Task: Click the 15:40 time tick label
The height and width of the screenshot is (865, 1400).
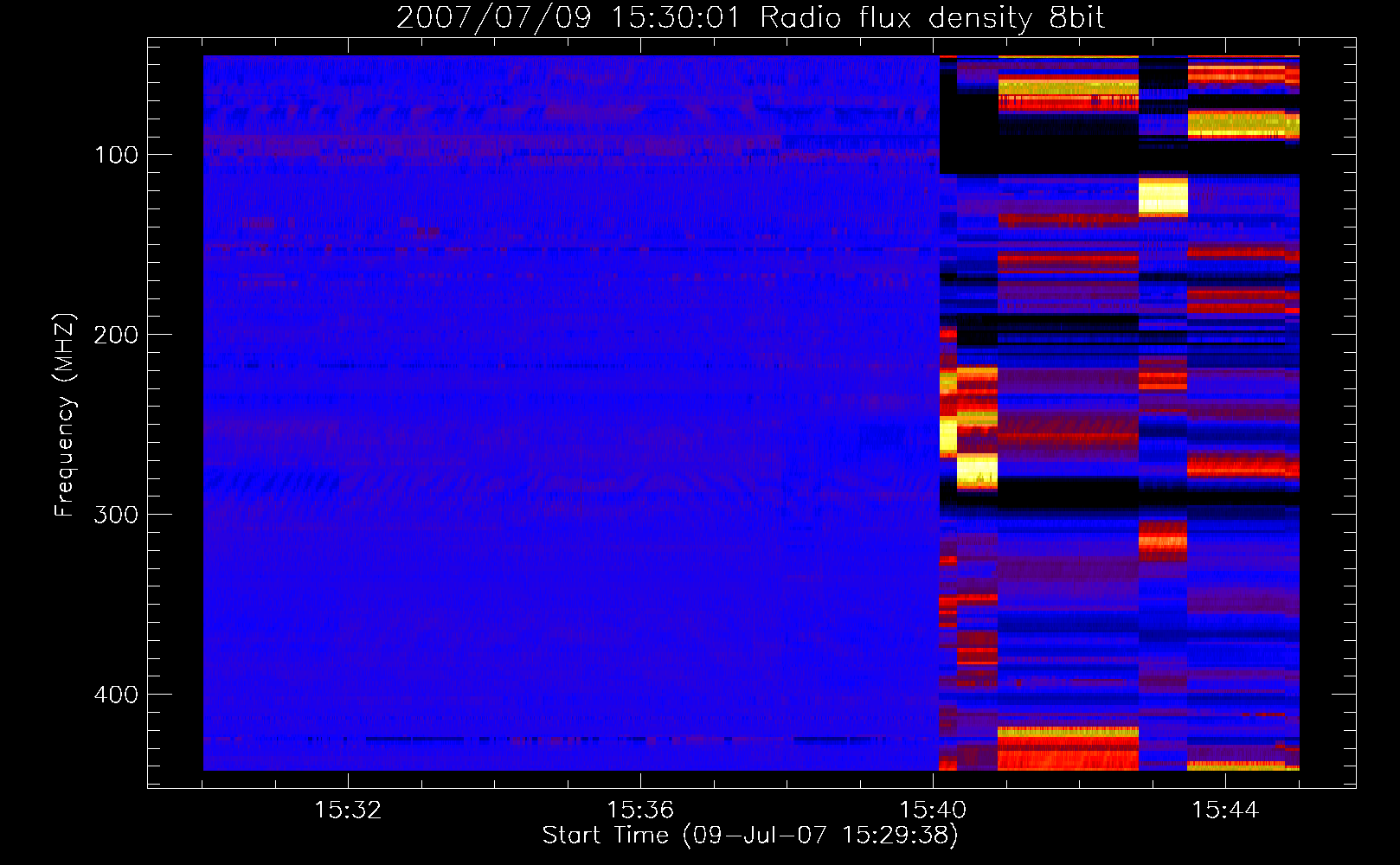Action: coord(933,811)
